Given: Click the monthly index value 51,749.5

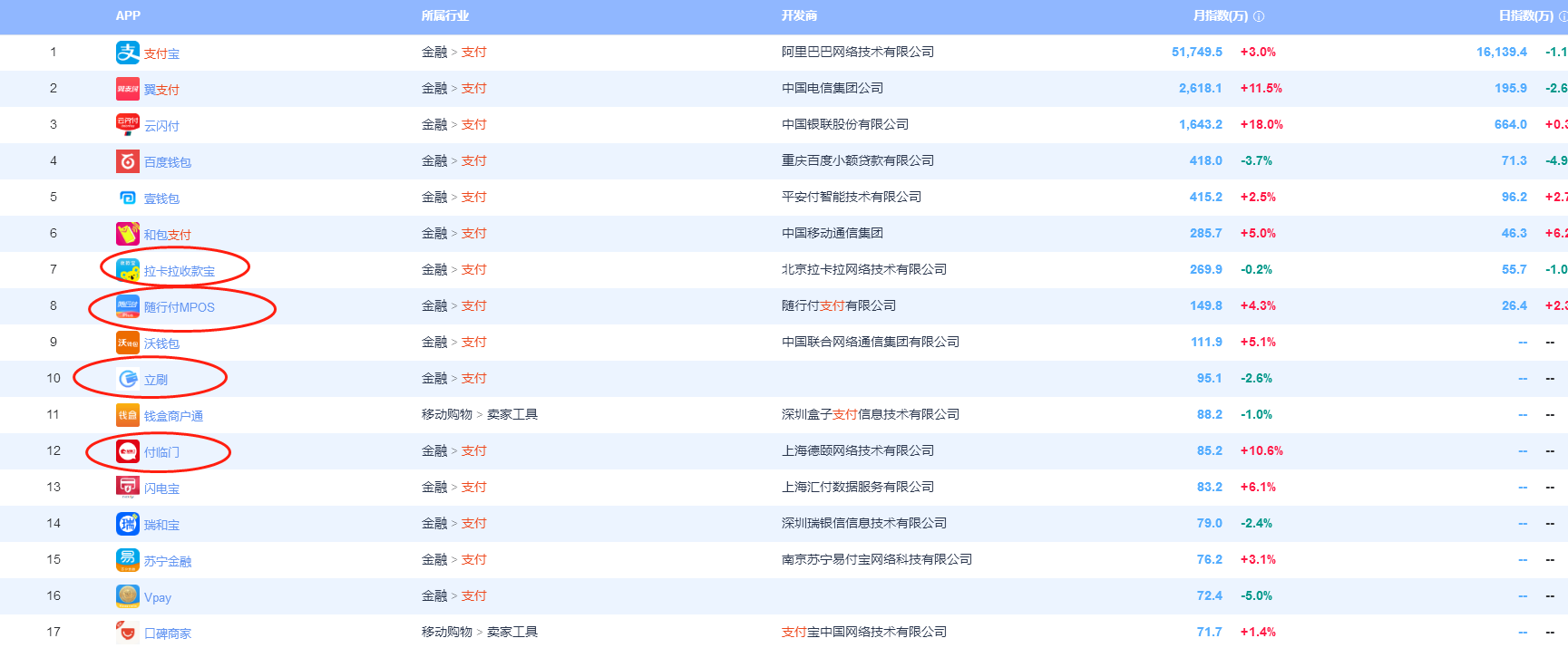Looking at the screenshot, I should tap(1197, 52).
